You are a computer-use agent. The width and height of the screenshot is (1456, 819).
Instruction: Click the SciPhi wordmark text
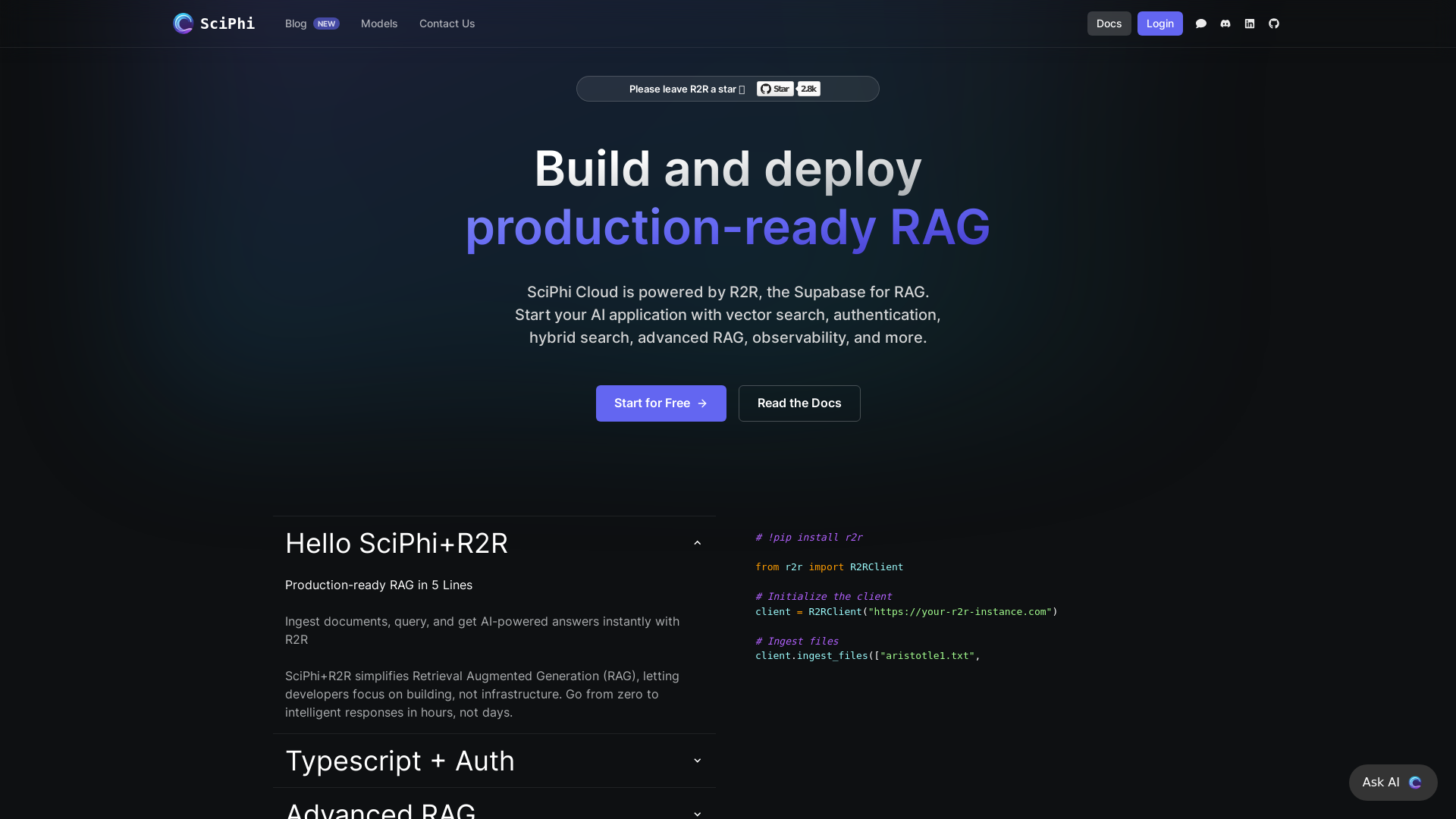[x=227, y=24]
